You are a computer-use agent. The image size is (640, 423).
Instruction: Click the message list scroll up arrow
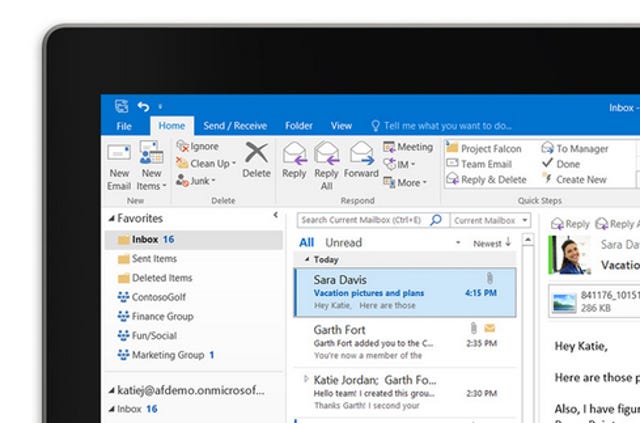pos(528,239)
